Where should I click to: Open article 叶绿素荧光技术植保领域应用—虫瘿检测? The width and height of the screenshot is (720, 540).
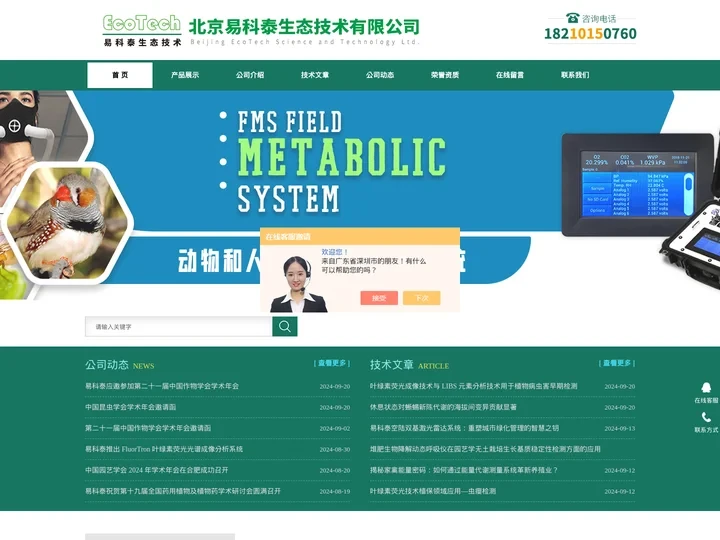click(x=433, y=491)
